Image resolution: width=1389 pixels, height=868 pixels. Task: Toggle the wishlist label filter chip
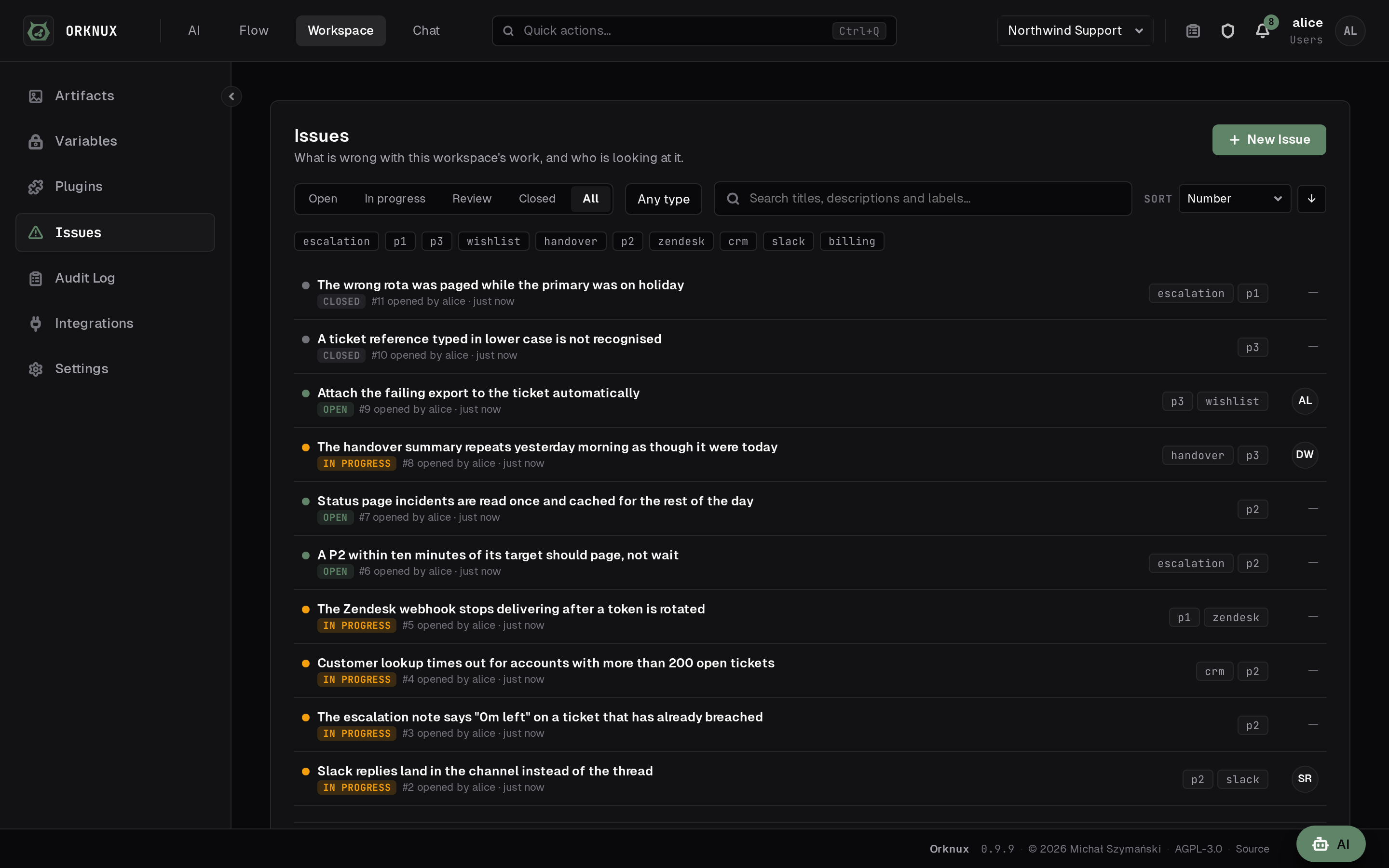click(x=493, y=241)
